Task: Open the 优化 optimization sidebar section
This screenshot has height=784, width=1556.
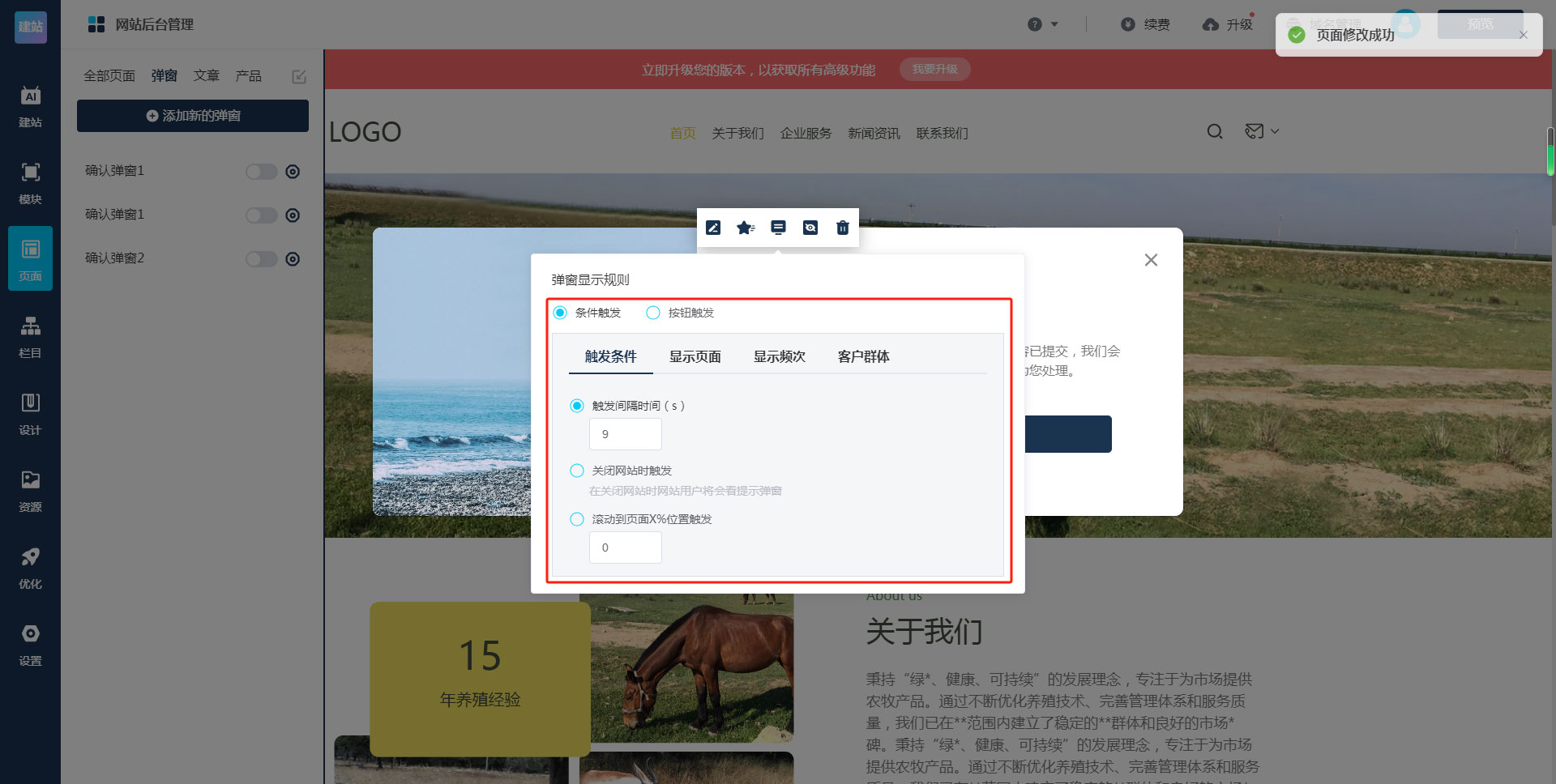Action: click(30, 569)
